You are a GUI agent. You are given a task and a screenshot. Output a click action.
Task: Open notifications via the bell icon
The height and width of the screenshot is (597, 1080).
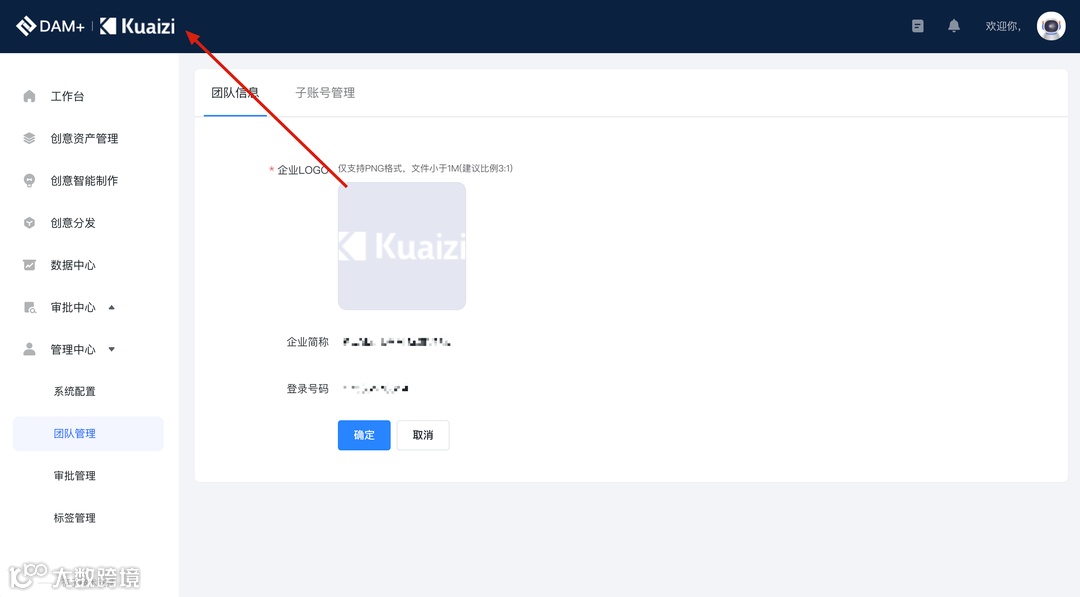pos(953,26)
